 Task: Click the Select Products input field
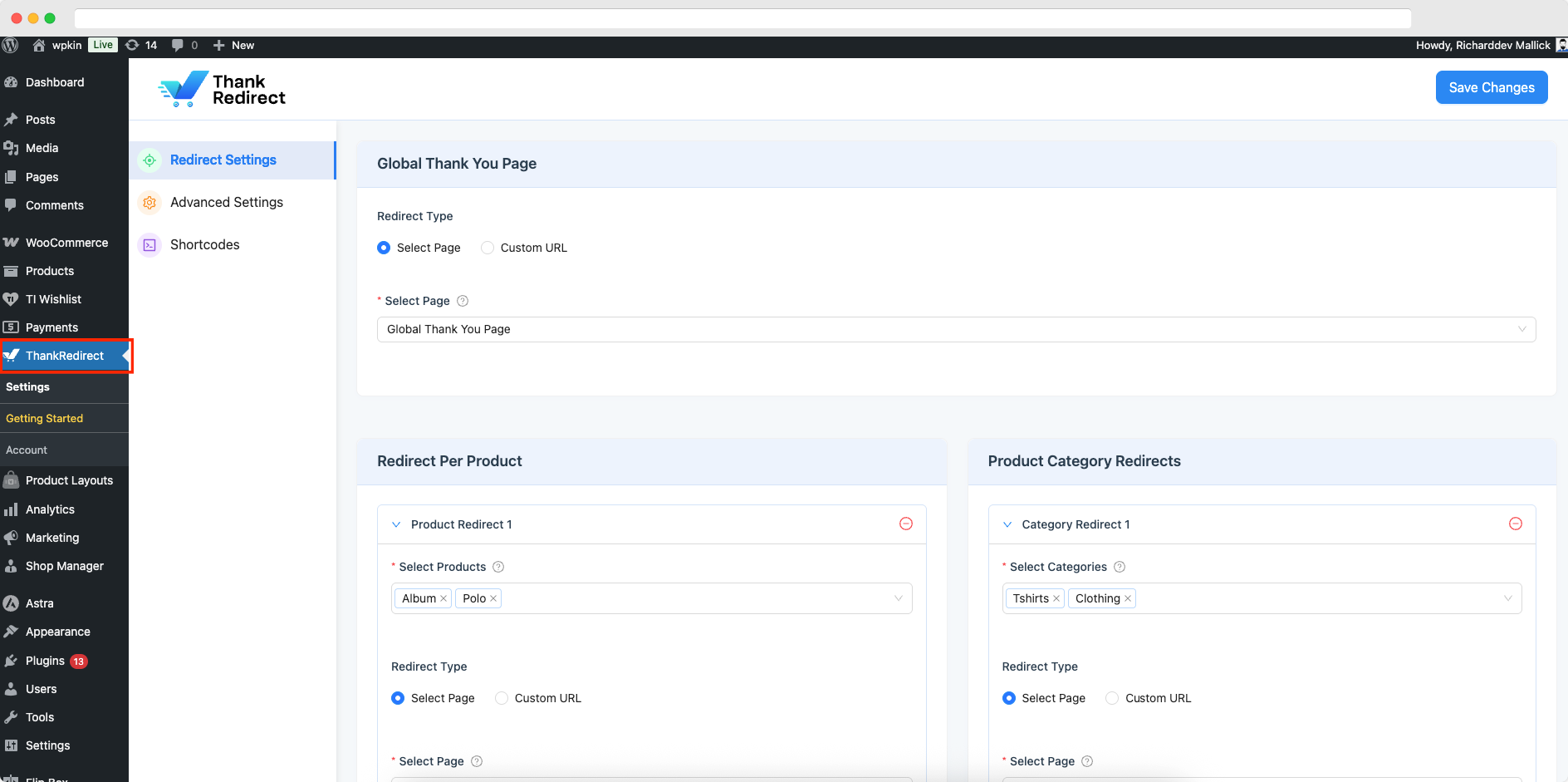pyautogui.click(x=698, y=598)
